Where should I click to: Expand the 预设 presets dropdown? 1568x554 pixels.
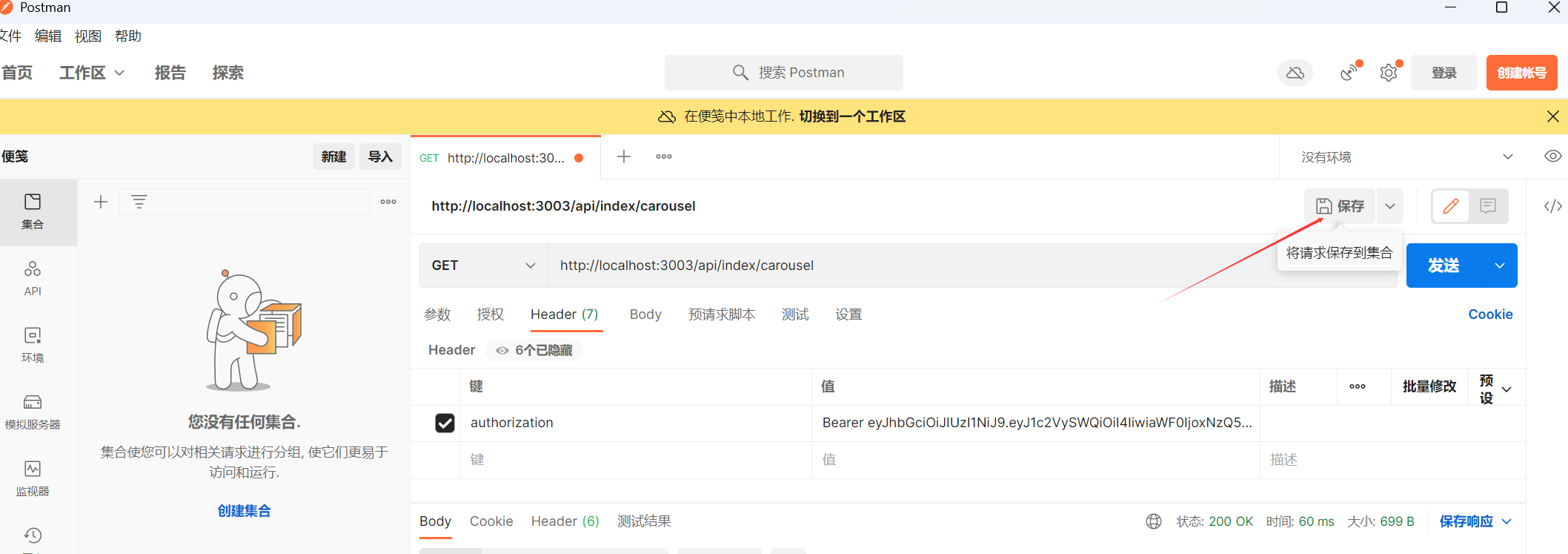pos(1496,389)
